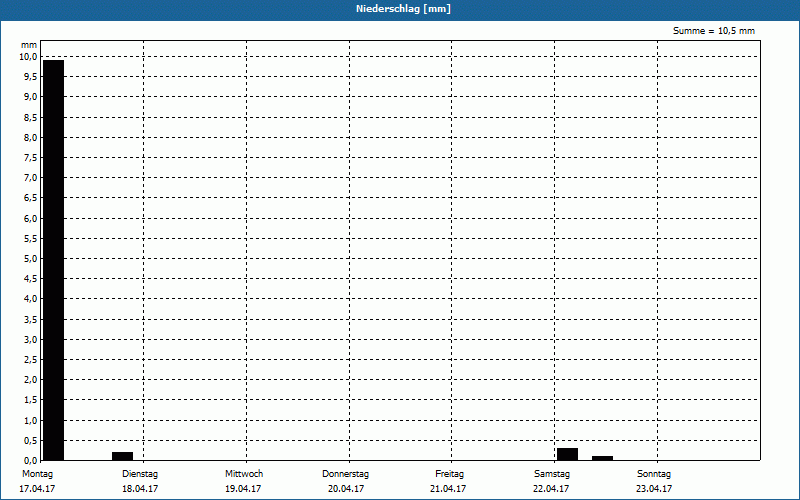Click the 1,5 y-axis value
The image size is (800, 500).
coord(30,400)
